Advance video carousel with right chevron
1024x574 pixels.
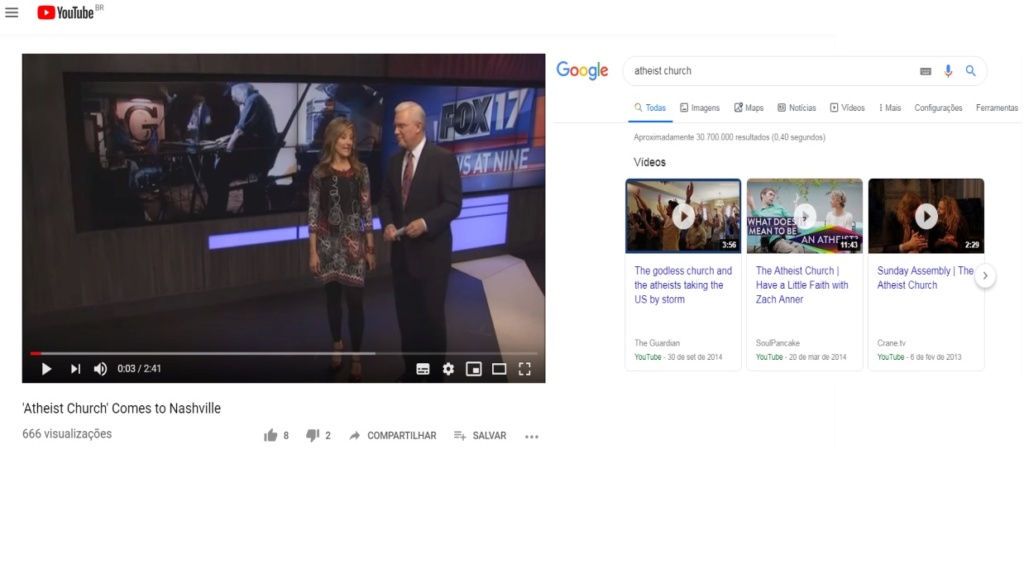(x=985, y=276)
